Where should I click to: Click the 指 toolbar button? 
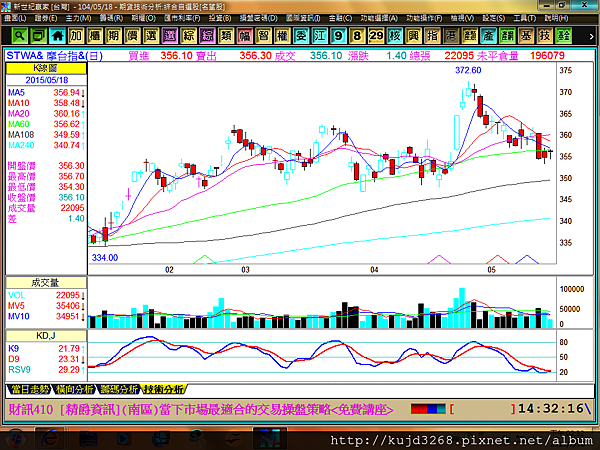pos(432,36)
